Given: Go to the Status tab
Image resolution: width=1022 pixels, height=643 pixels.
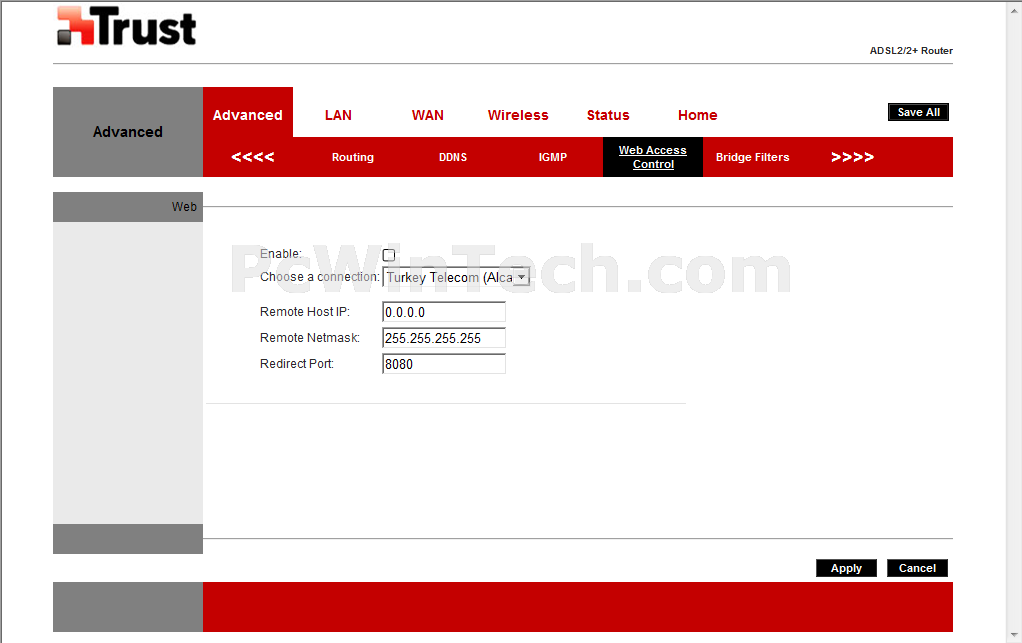Looking at the screenshot, I should (608, 115).
